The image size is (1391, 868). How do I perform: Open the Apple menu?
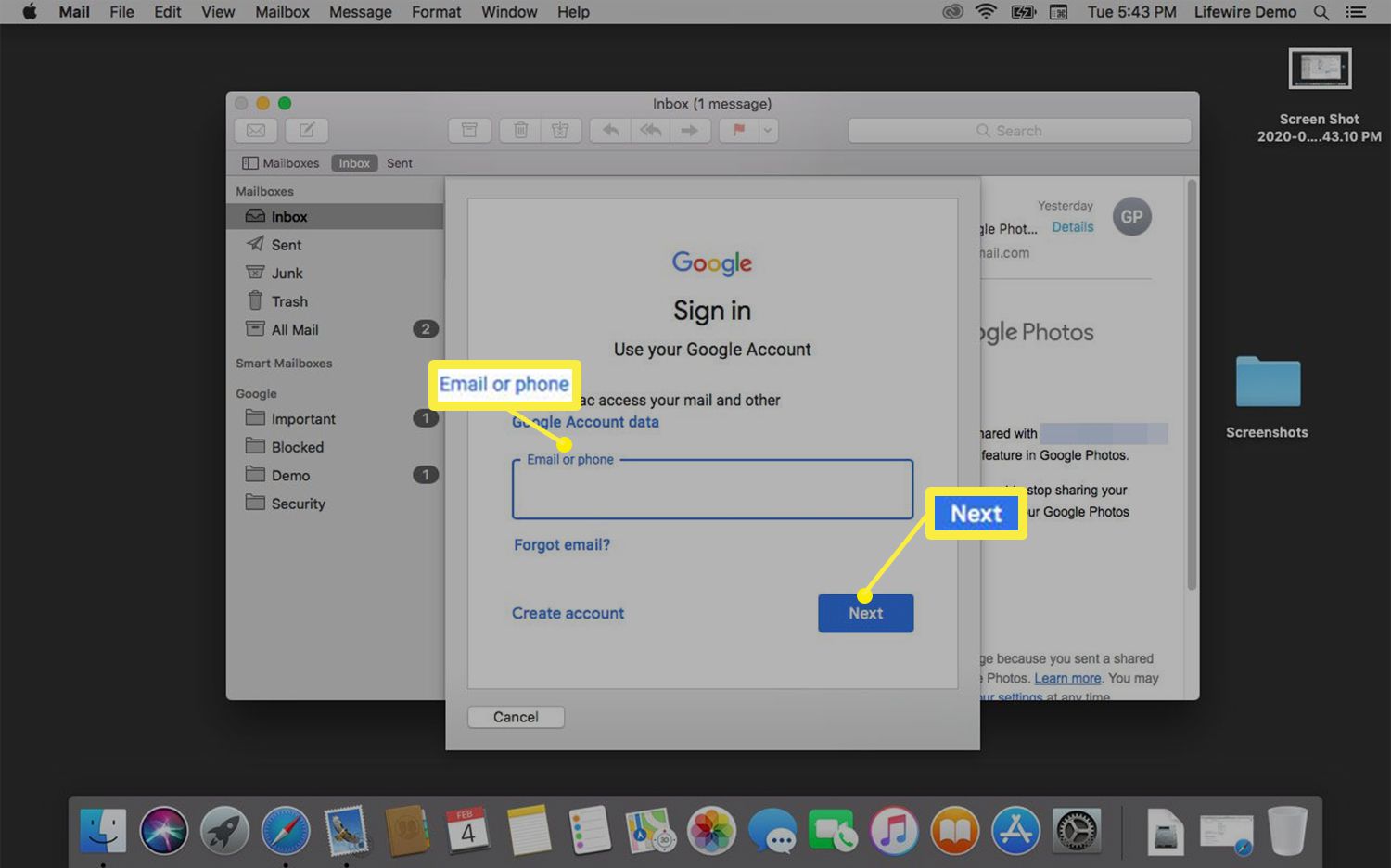[29, 12]
